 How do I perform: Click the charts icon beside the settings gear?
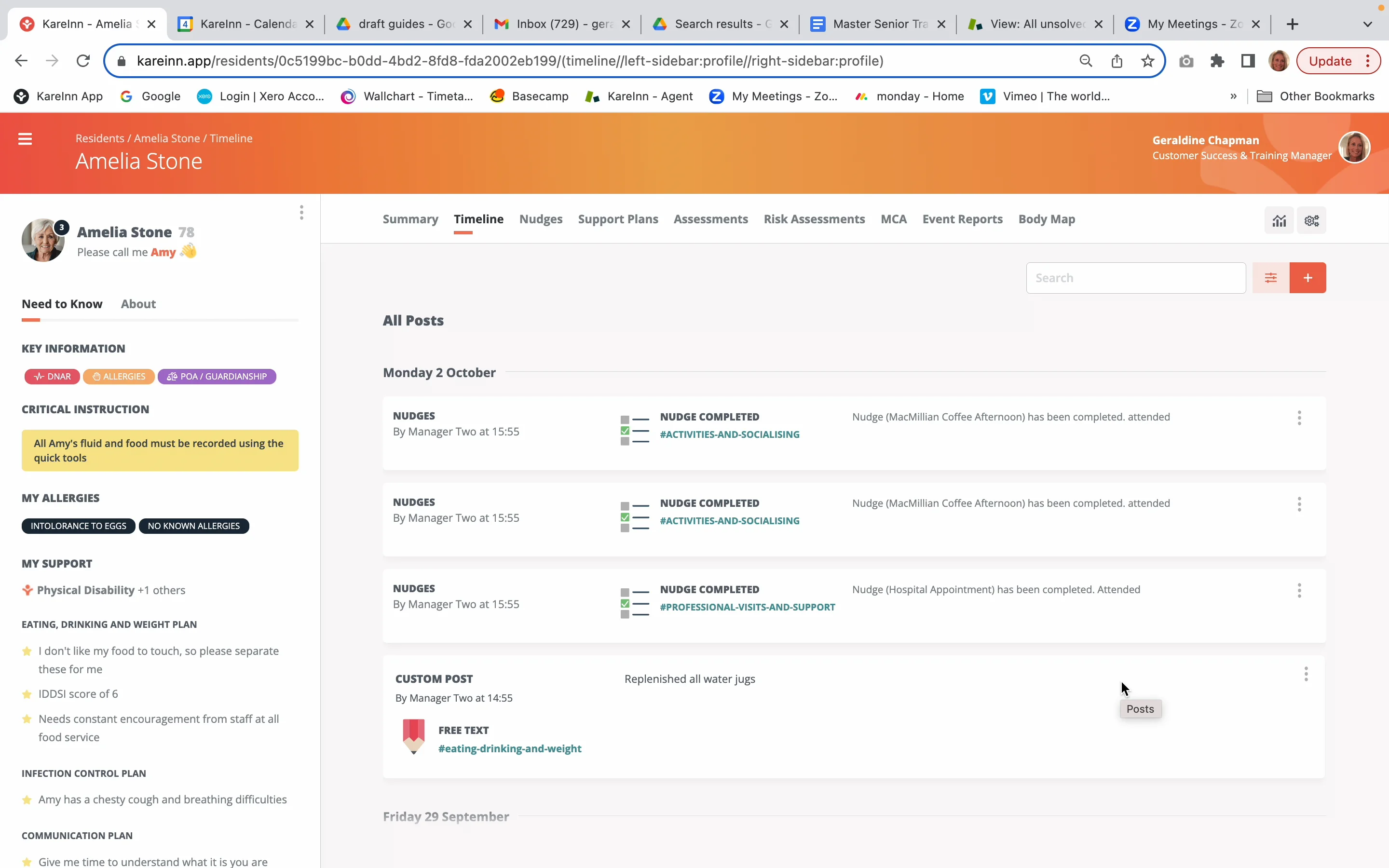coord(1279,220)
